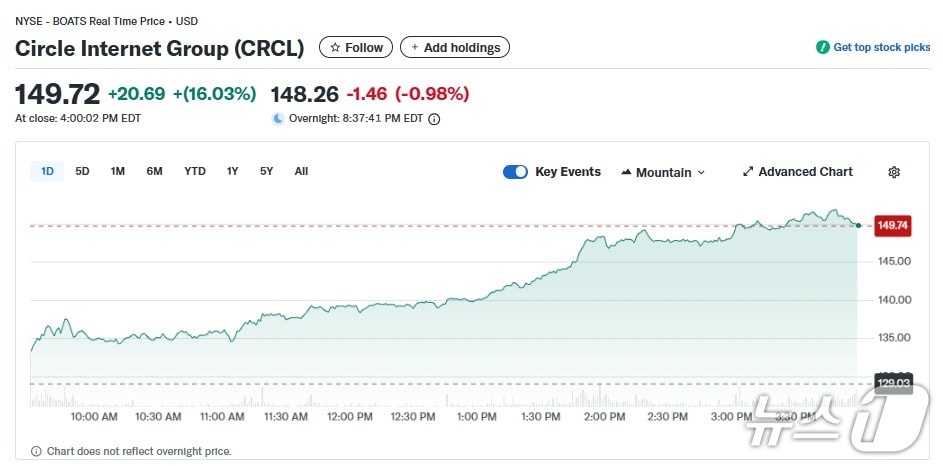Click the Mountain chart type icon

point(626,172)
